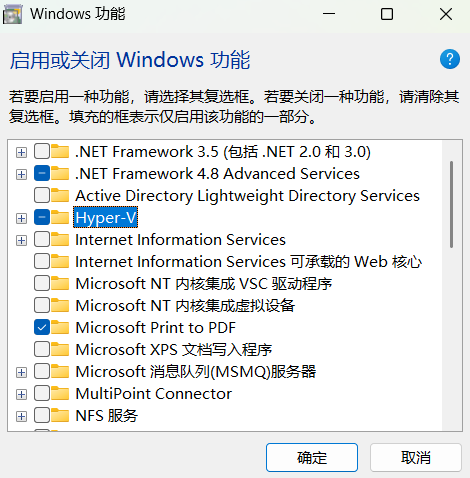Click the 确定 button
The width and height of the screenshot is (470, 478).
click(312, 457)
